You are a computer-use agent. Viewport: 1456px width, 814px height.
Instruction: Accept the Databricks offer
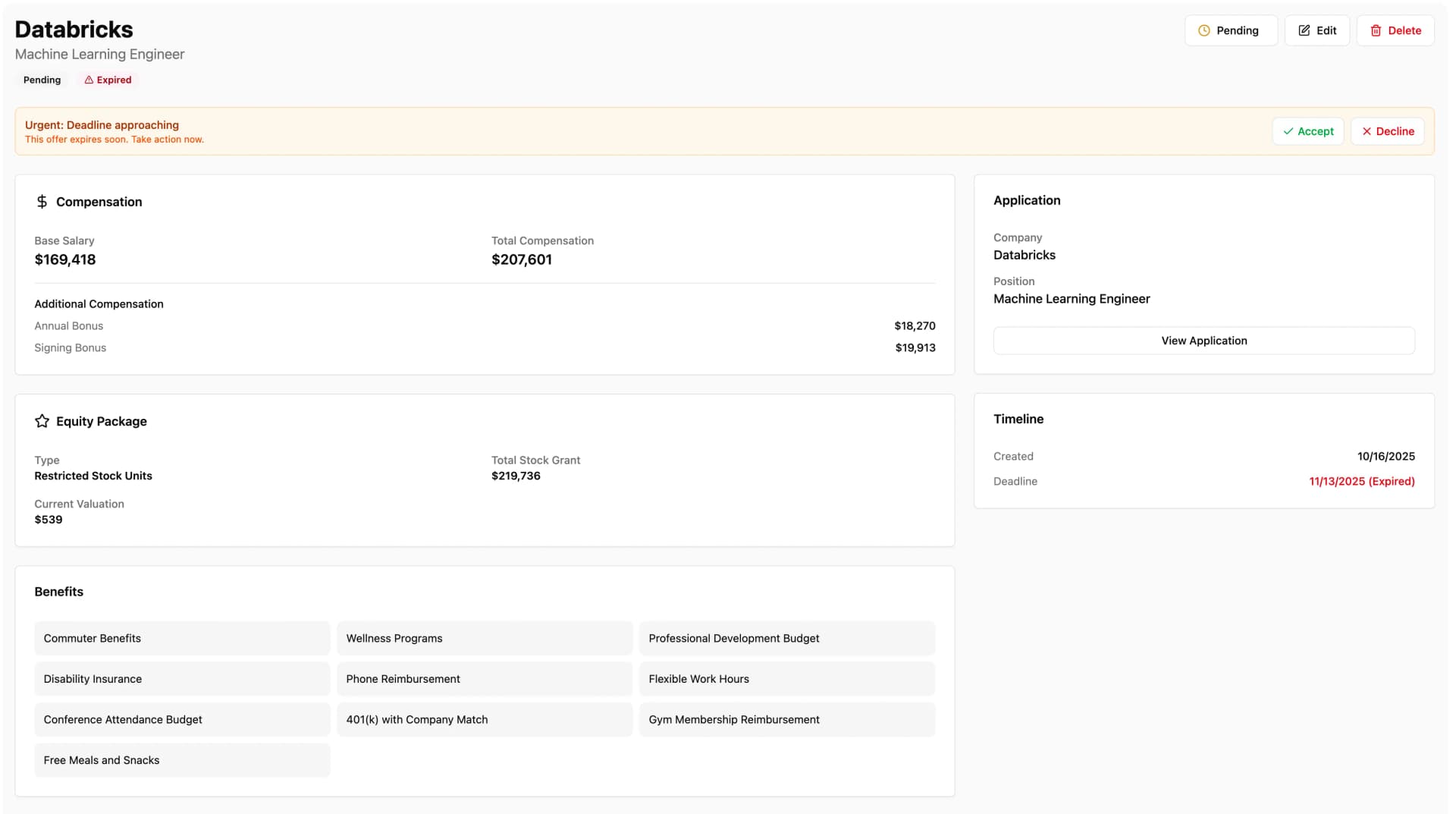(1308, 131)
